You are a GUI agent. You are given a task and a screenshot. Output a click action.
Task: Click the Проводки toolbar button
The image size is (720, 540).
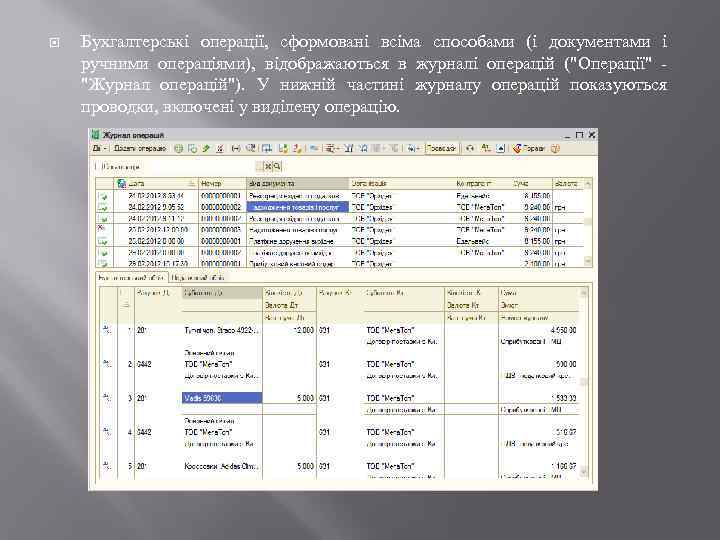[x=441, y=148]
